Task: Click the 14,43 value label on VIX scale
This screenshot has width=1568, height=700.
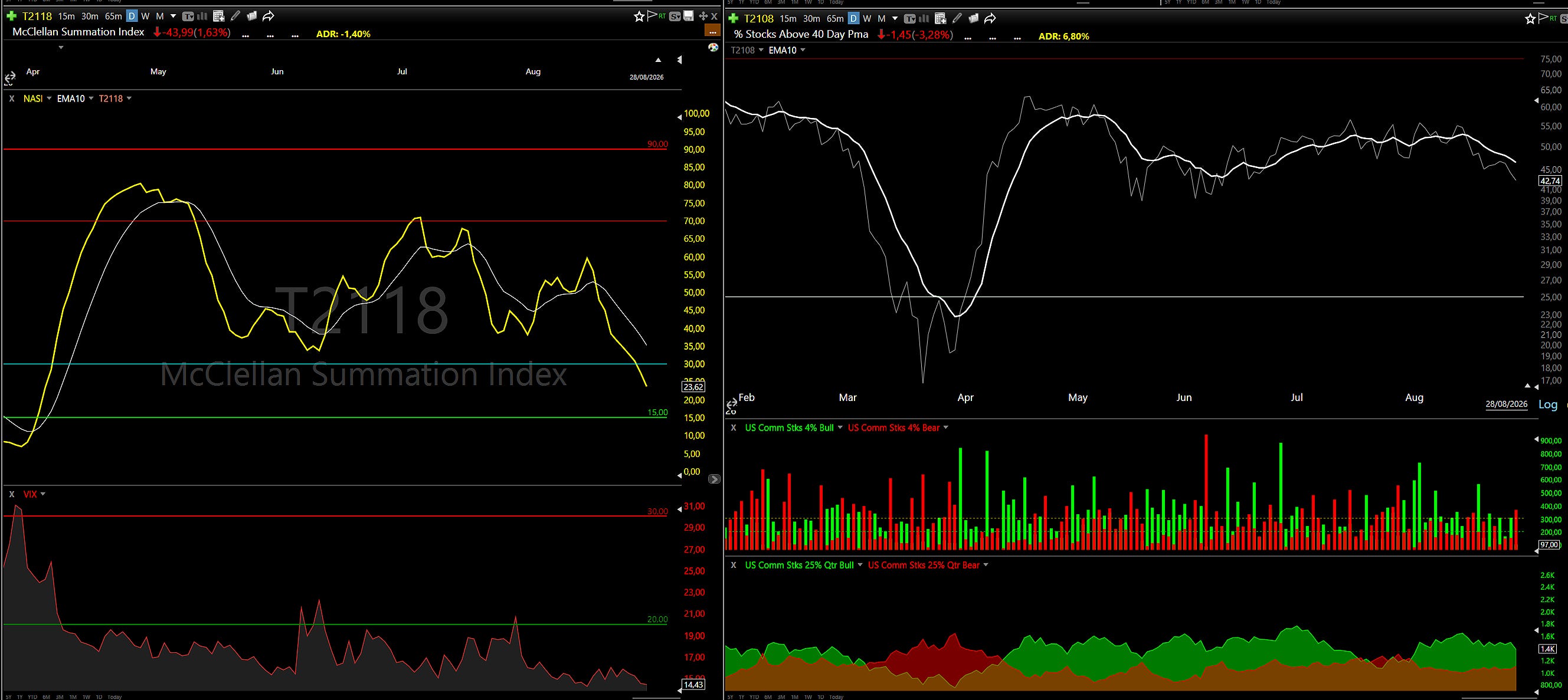Action: click(x=693, y=685)
